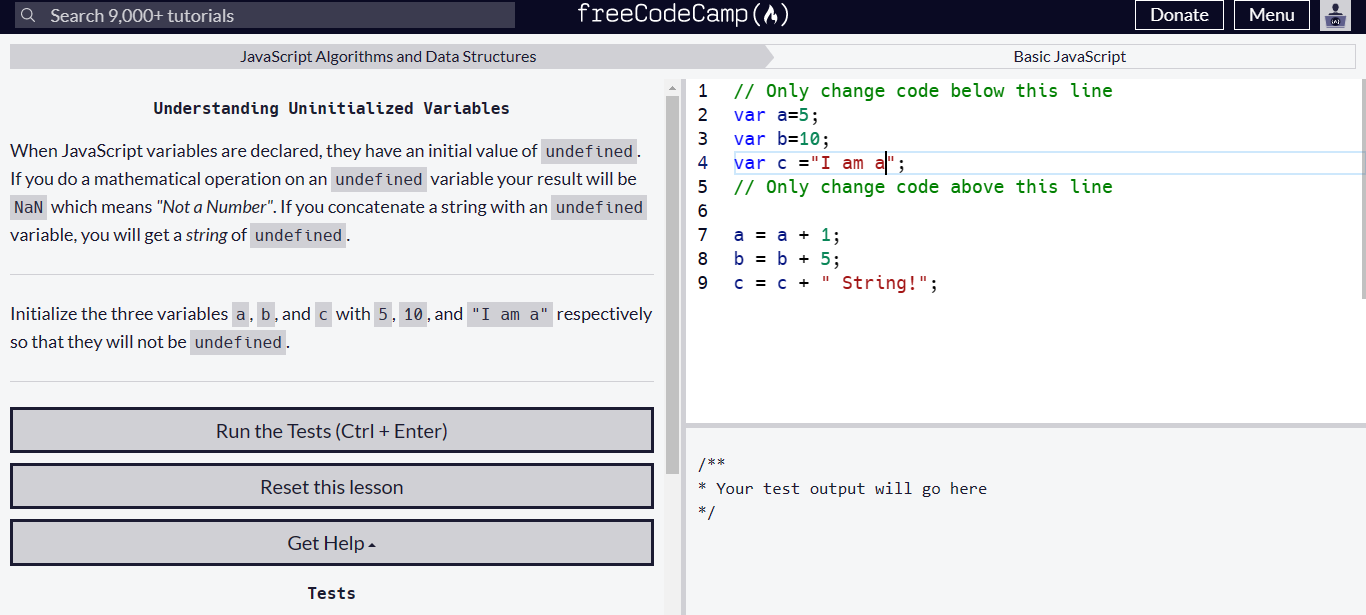Click the freeCodeCamp flame logo
Viewport: 1366px width, 615px height.
click(x=683, y=14)
